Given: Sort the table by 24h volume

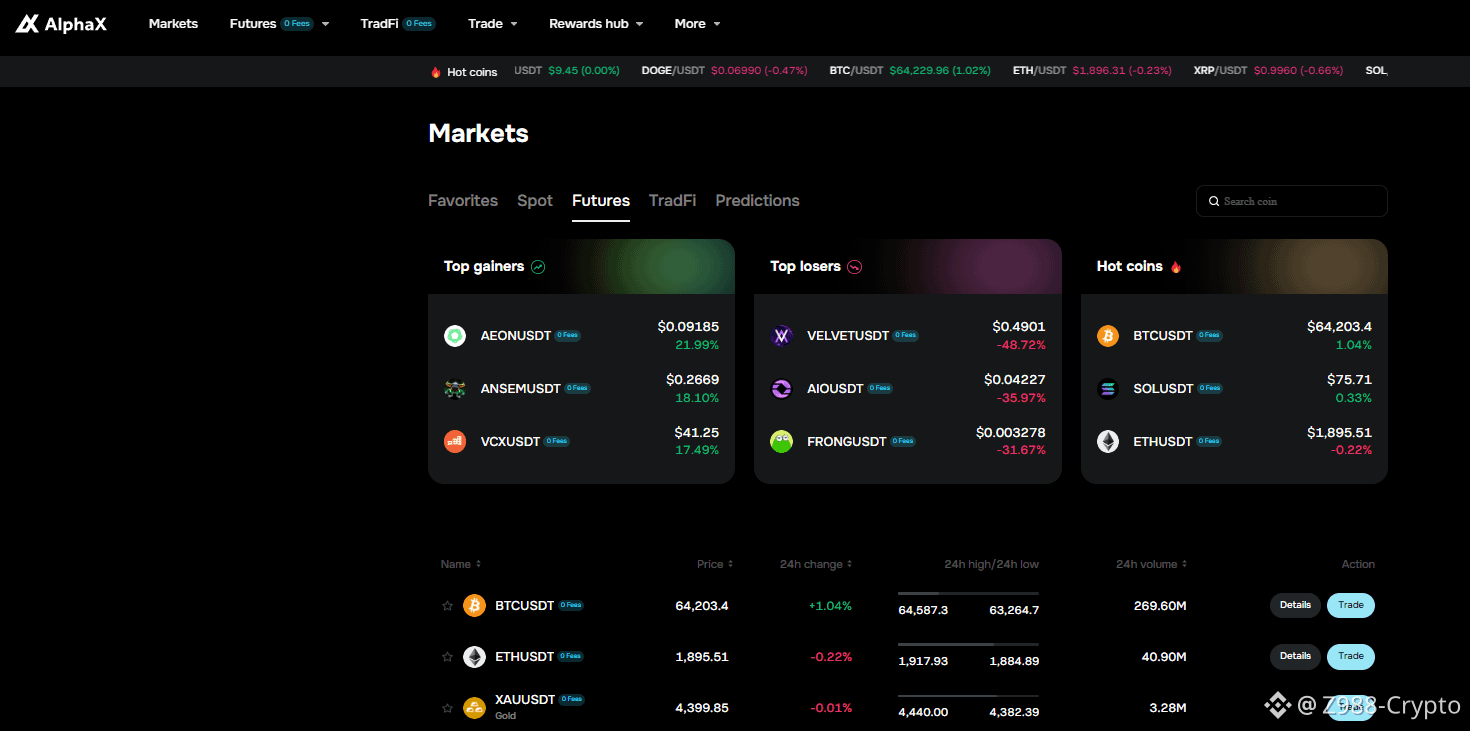Looking at the screenshot, I should coord(1152,564).
